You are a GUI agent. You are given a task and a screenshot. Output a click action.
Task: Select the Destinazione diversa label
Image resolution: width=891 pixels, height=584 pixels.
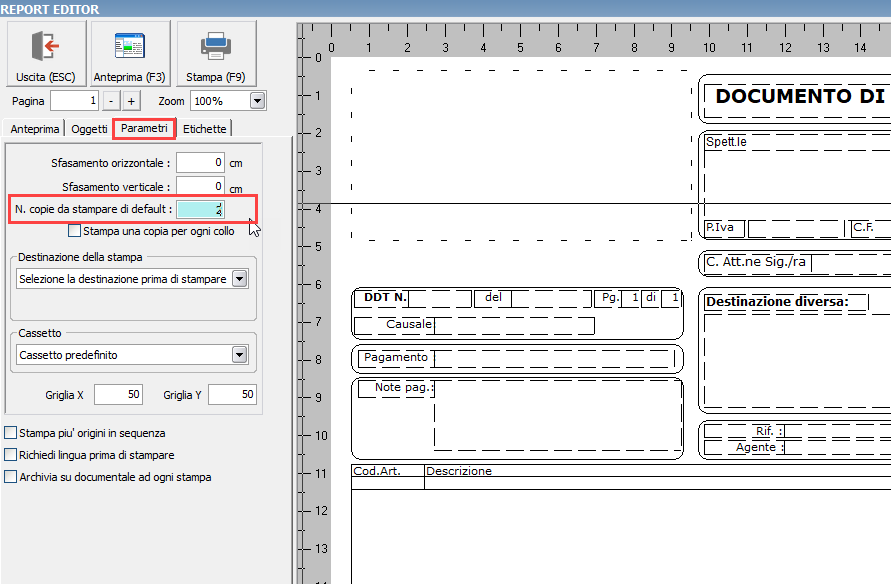click(x=777, y=302)
